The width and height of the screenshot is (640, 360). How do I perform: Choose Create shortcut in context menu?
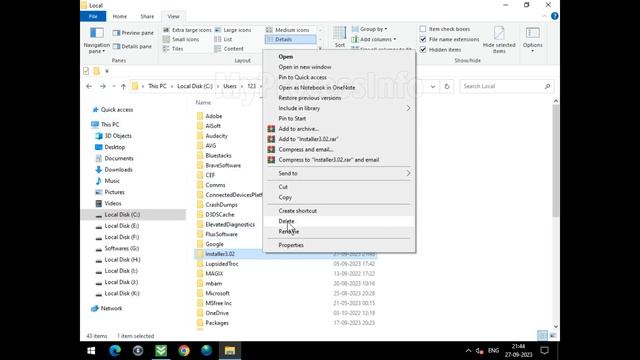[340, 211]
